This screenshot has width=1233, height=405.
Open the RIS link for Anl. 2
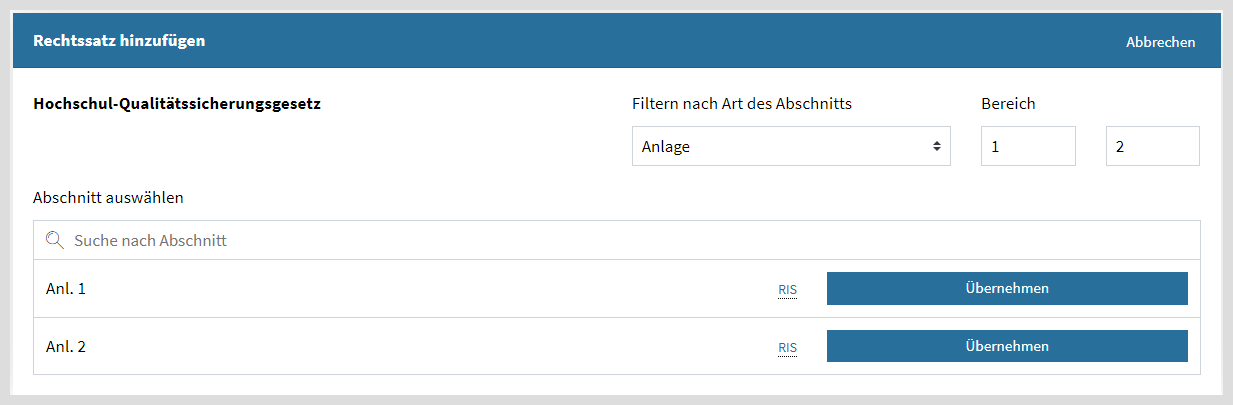788,348
